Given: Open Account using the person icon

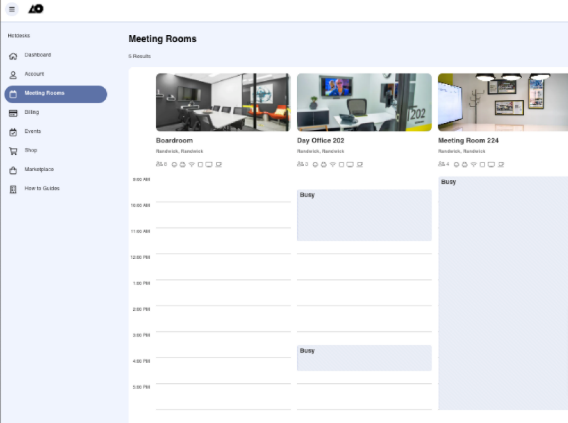Looking at the screenshot, I should [13, 75].
